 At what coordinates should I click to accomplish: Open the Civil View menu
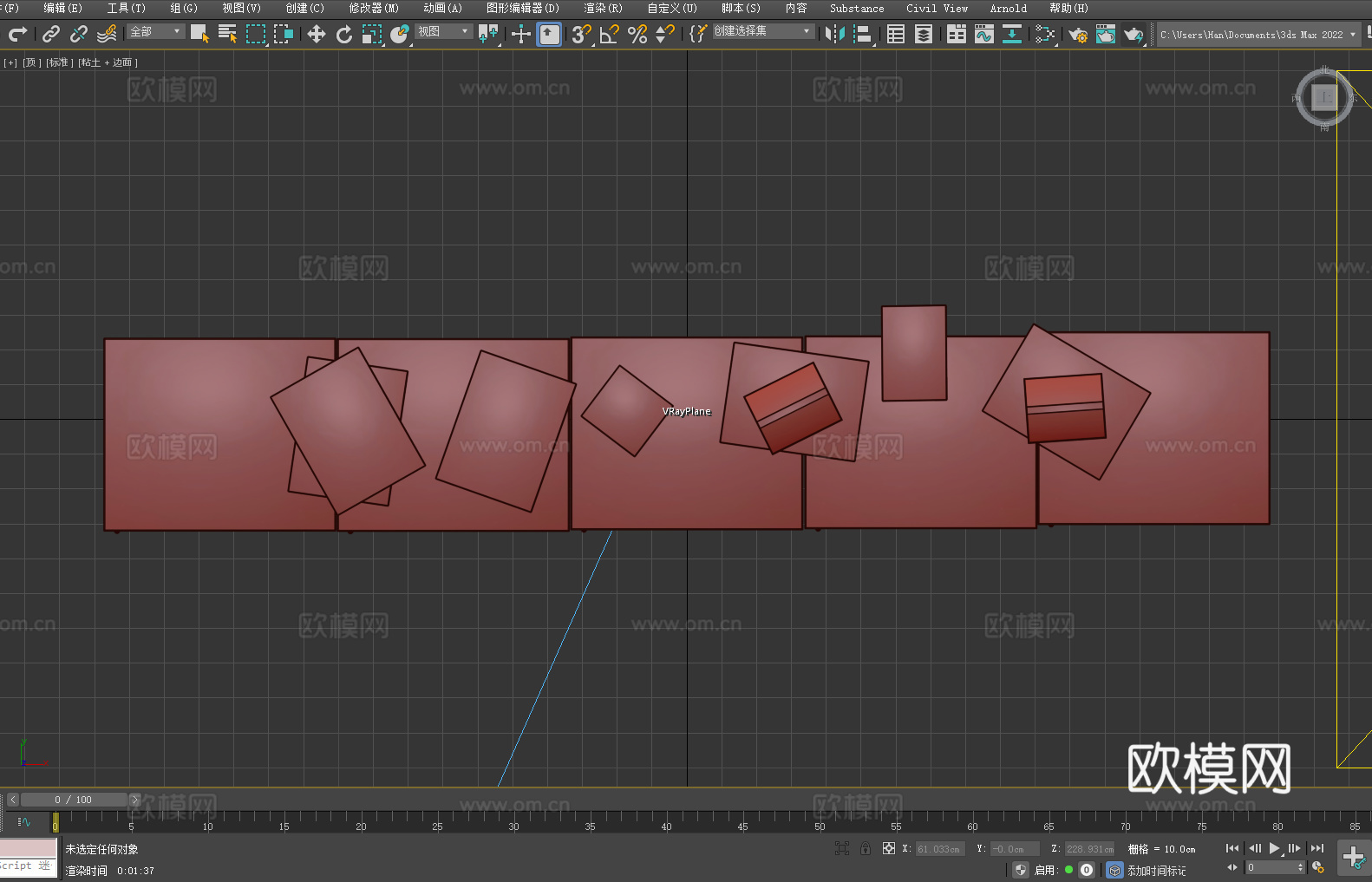(x=938, y=8)
